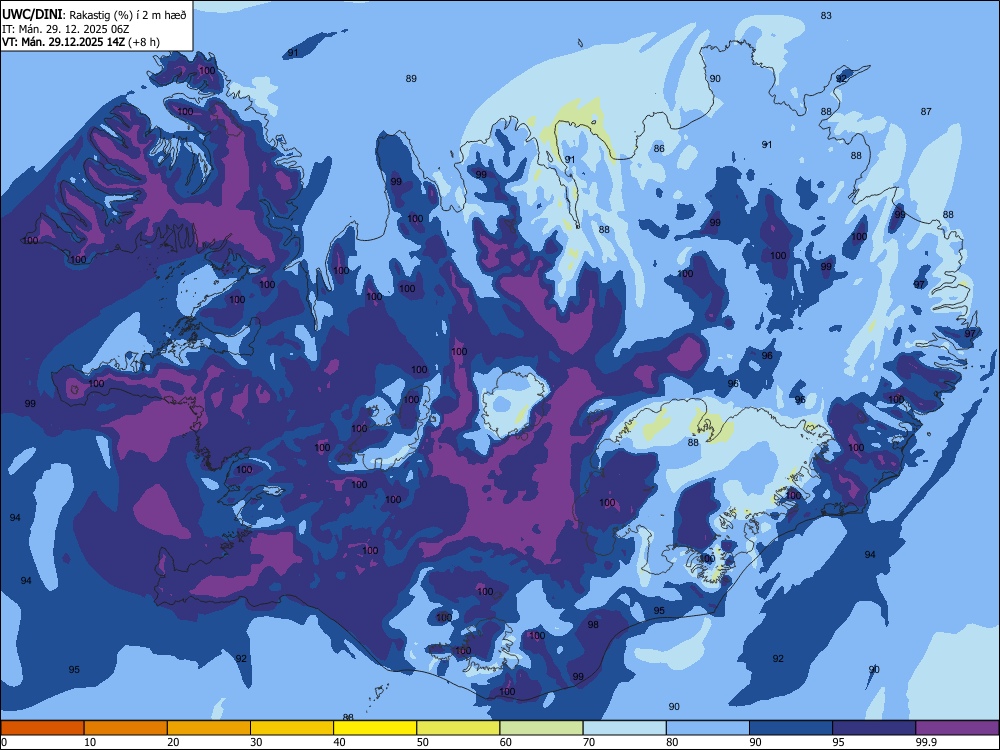Image resolution: width=1000 pixels, height=750 pixels.
Task: Click the bright yellow 40–50 legend swatch
Action: pyautogui.click(x=375, y=728)
